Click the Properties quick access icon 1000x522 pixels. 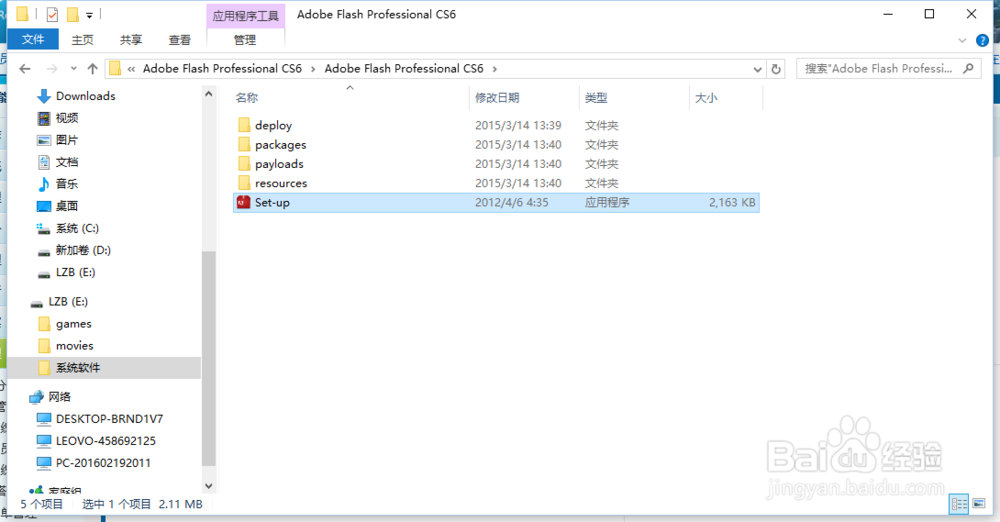pos(52,14)
